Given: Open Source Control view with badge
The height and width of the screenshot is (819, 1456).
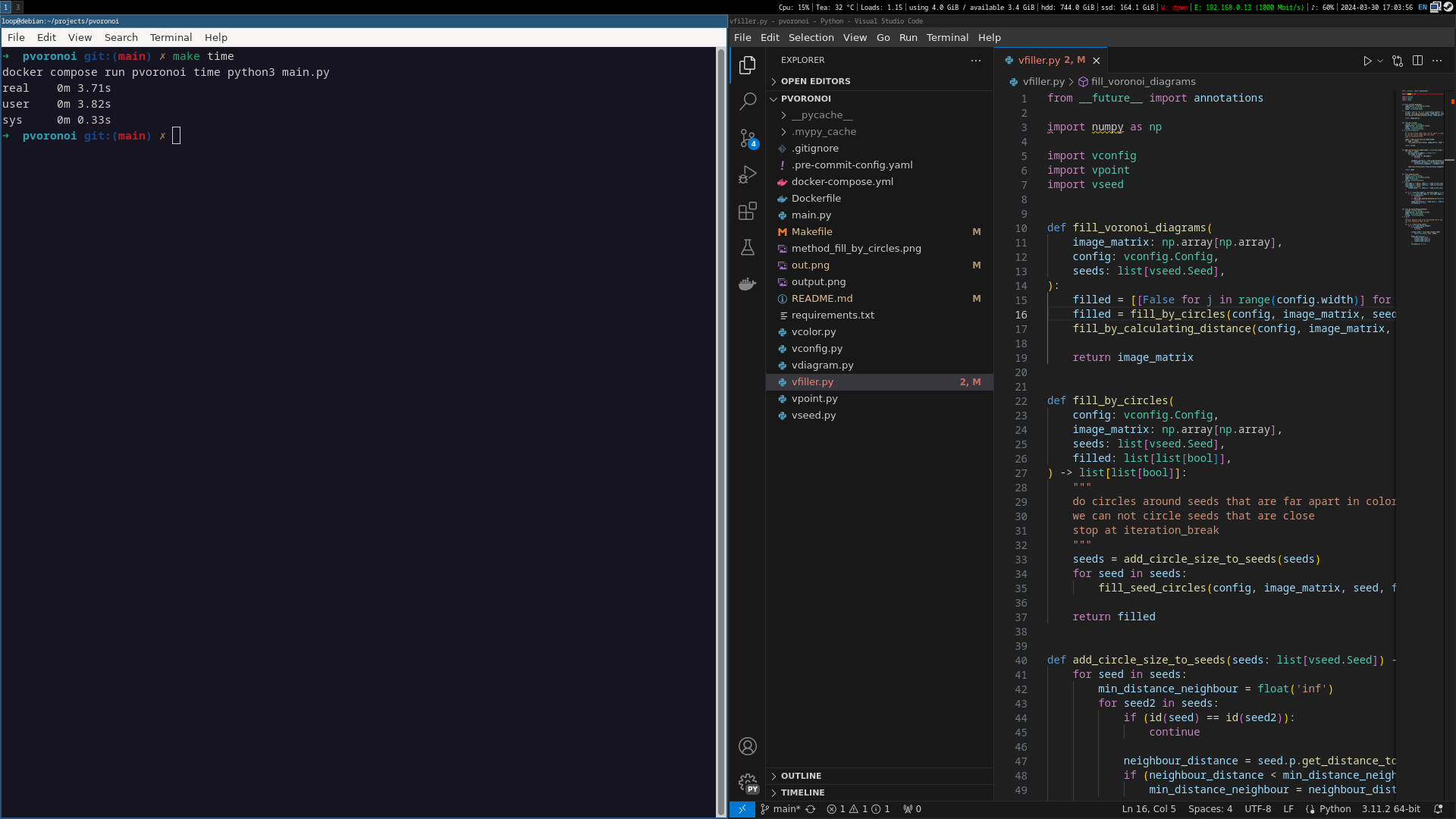Looking at the screenshot, I should tap(748, 138).
